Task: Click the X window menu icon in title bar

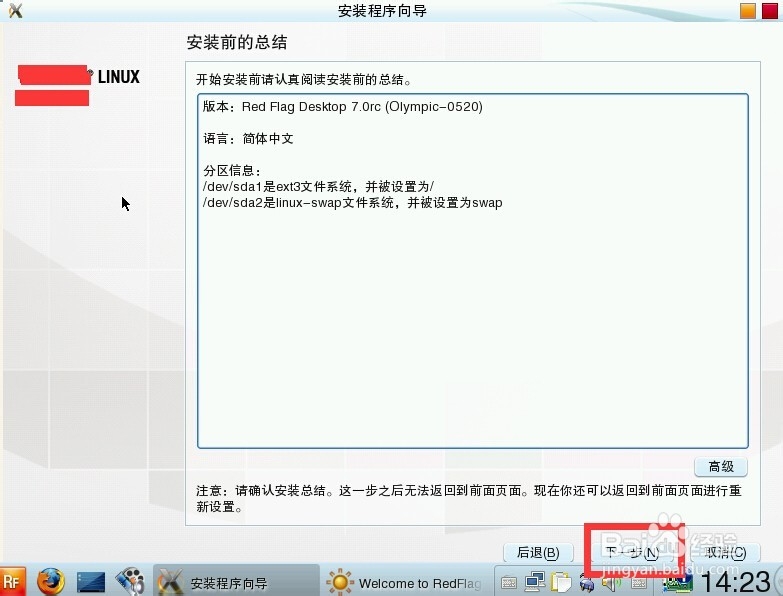Action: tap(15, 10)
